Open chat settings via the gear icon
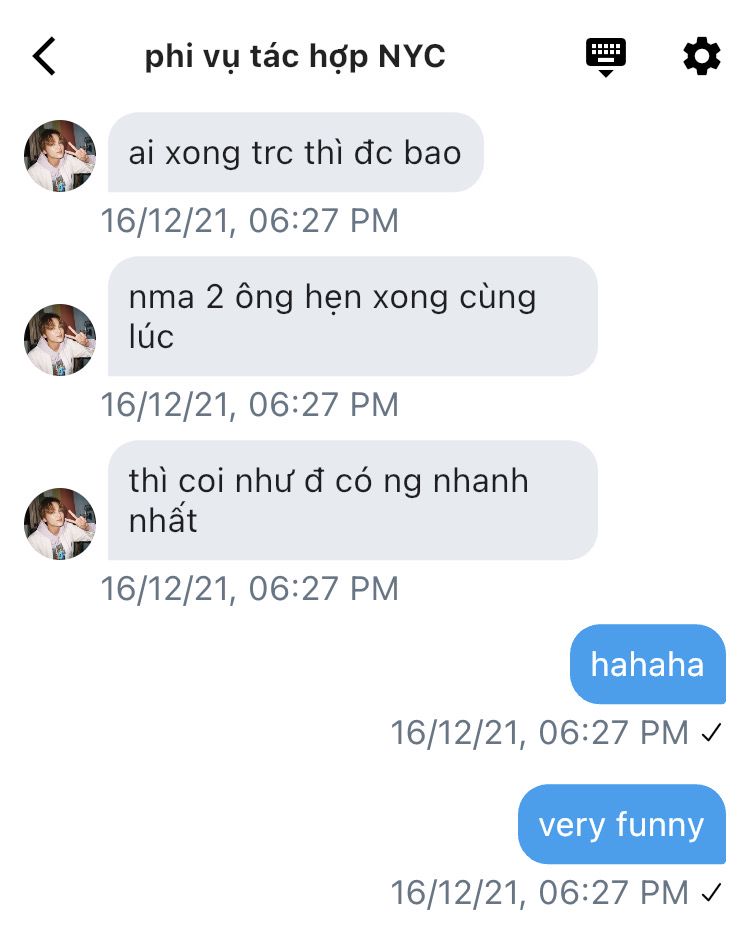 pyautogui.click(x=701, y=56)
